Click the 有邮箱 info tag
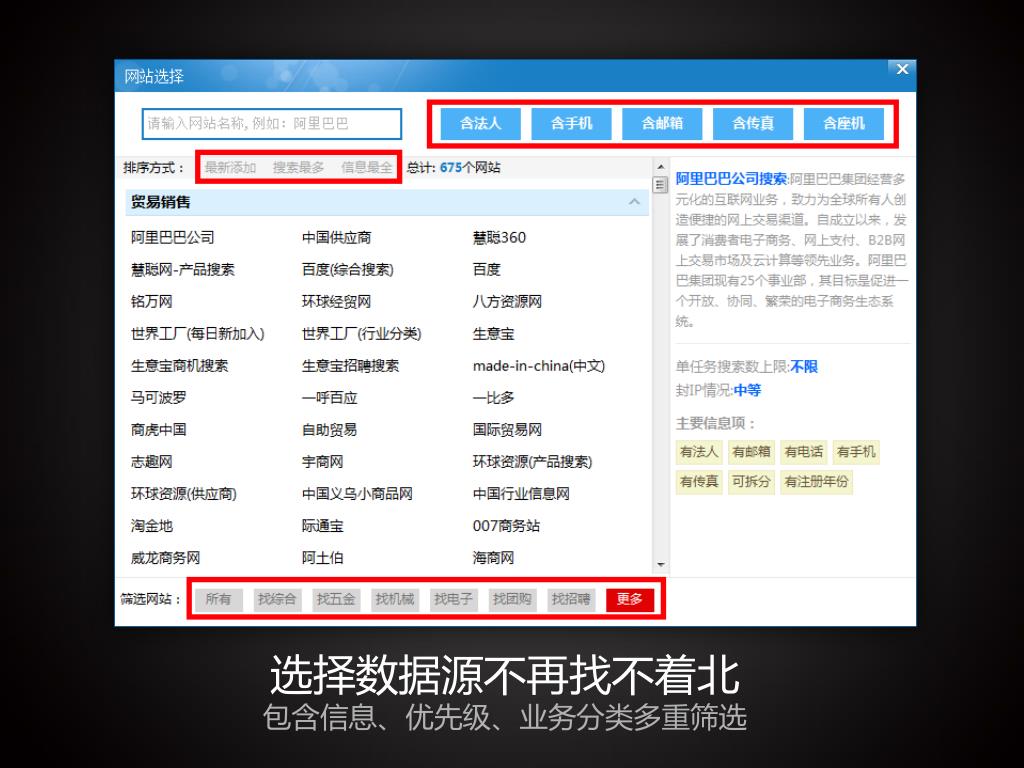The height and width of the screenshot is (768, 1024). pos(751,452)
